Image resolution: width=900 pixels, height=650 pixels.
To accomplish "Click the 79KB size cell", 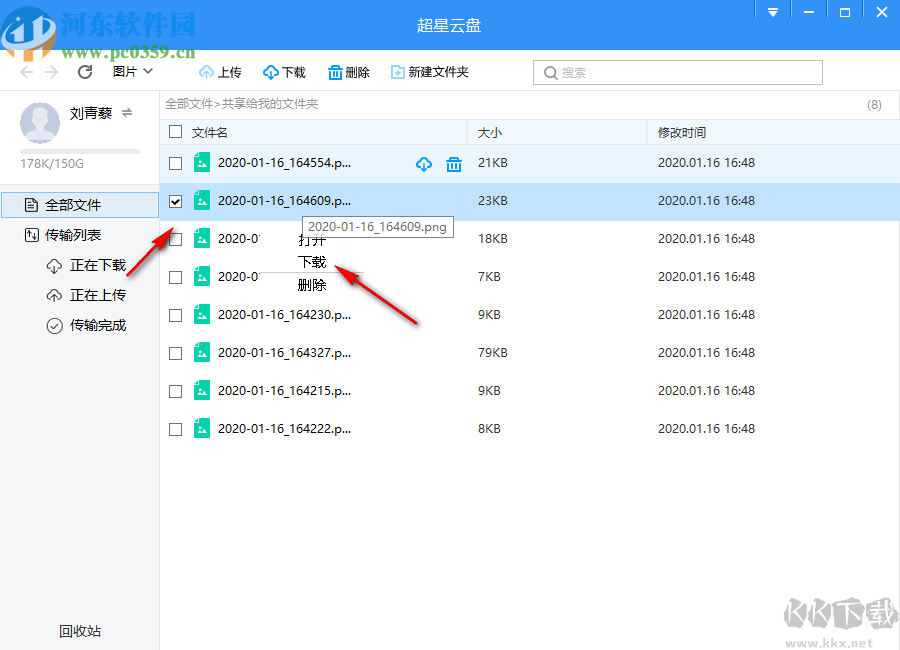I will point(492,353).
